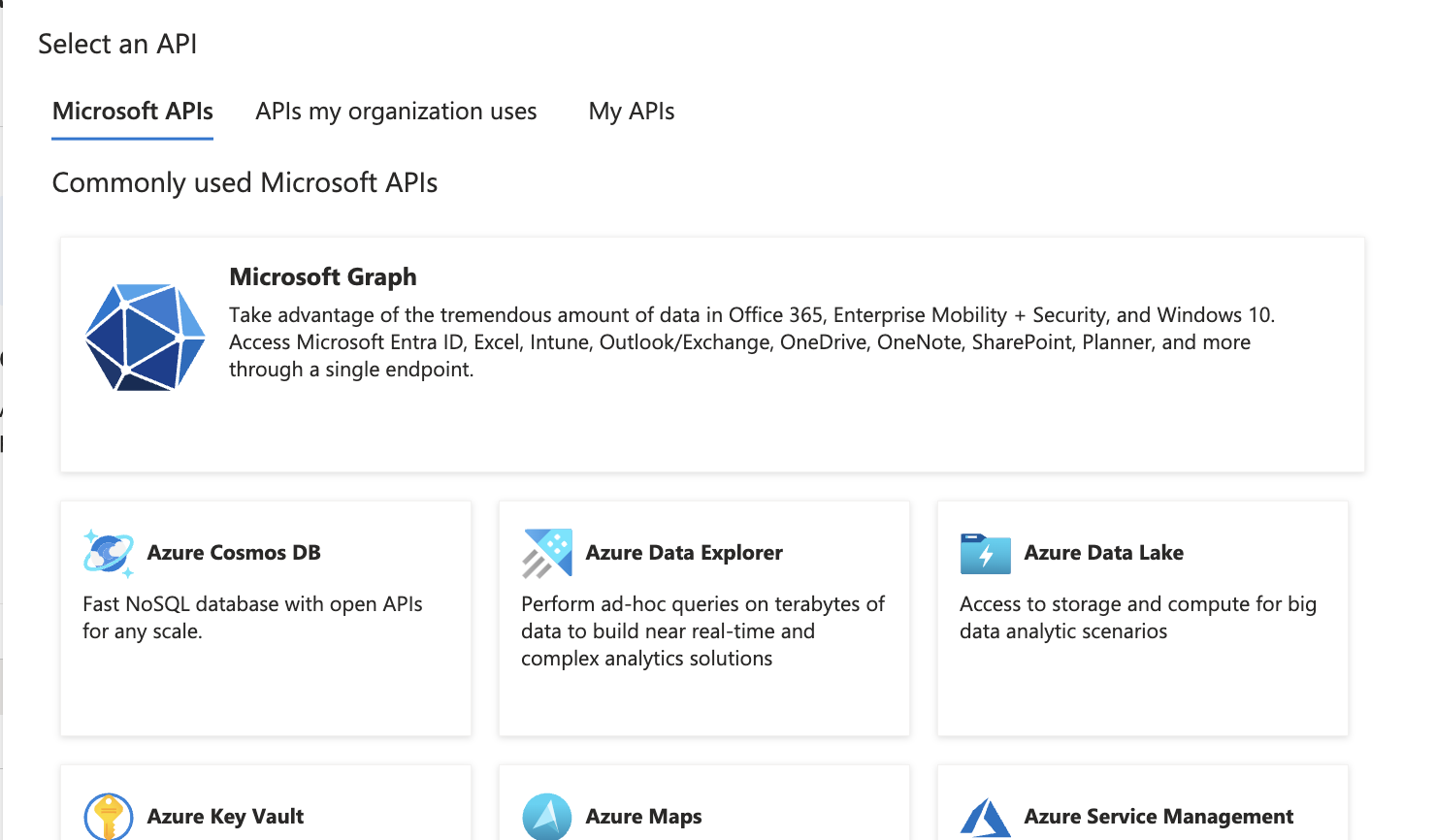Click the Microsoft Graph description text

[x=752, y=342]
